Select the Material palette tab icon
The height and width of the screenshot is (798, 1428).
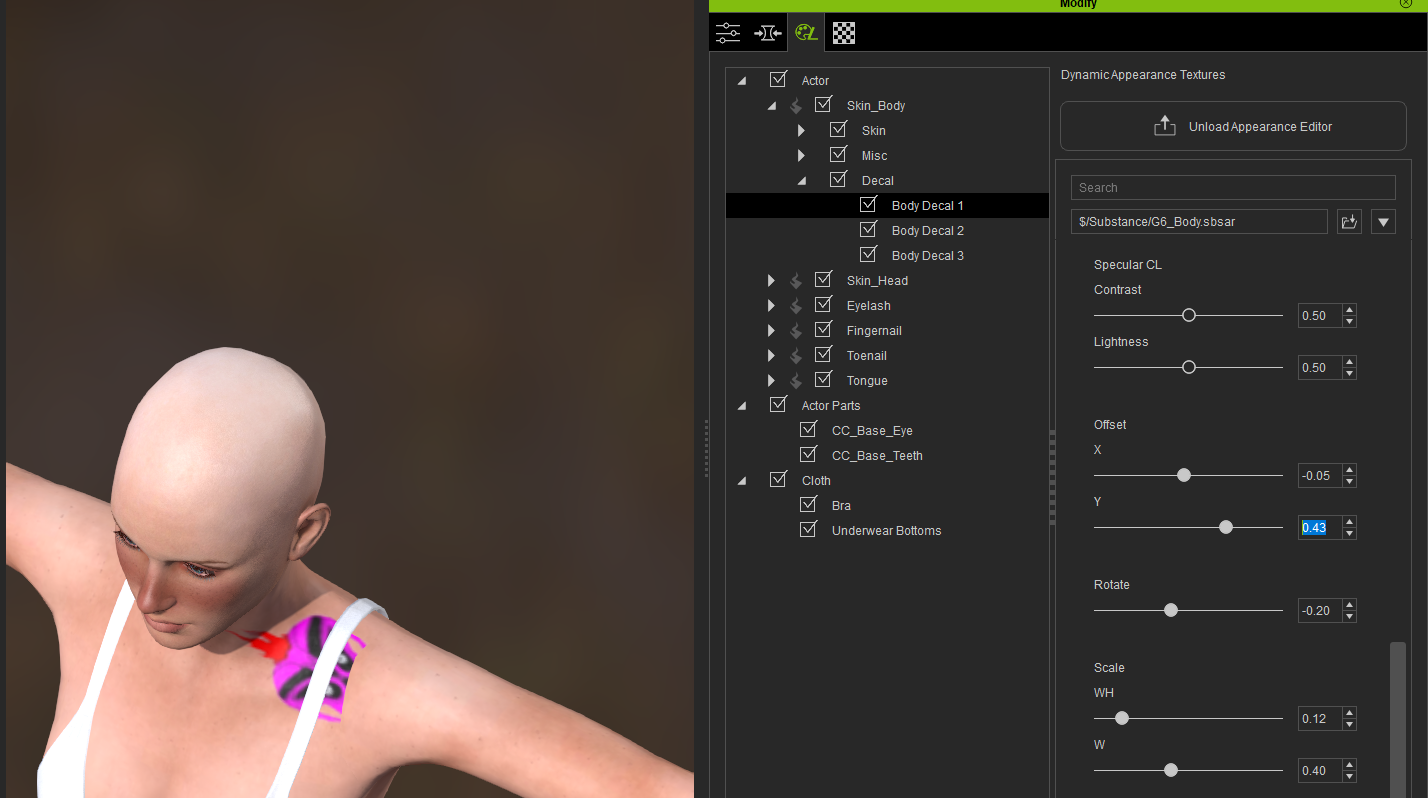(x=806, y=33)
